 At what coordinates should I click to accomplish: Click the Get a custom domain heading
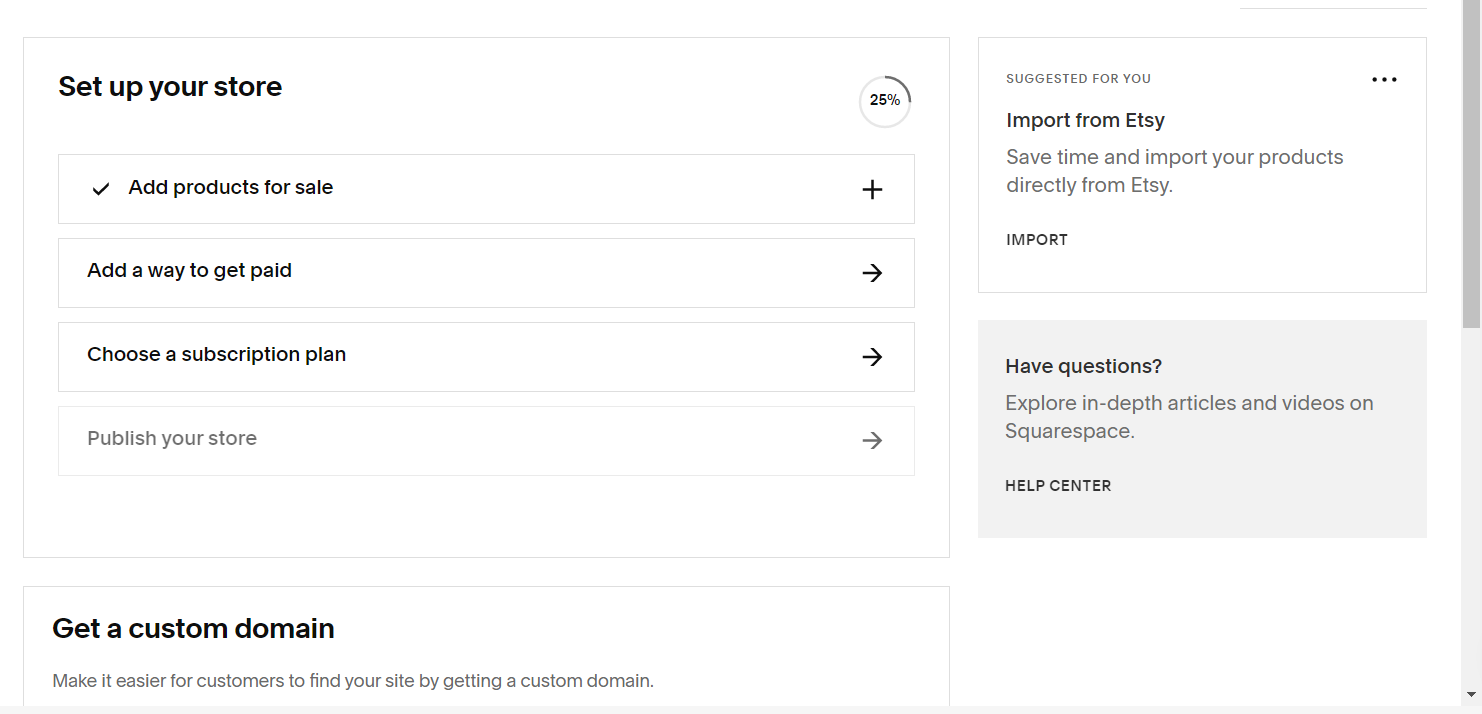click(x=193, y=629)
